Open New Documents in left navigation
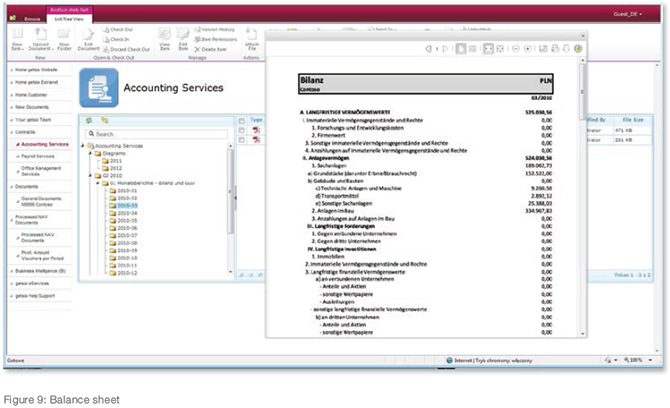Image resolution: width=670 pixels, height=408 pixels. [x=32, y=107]
